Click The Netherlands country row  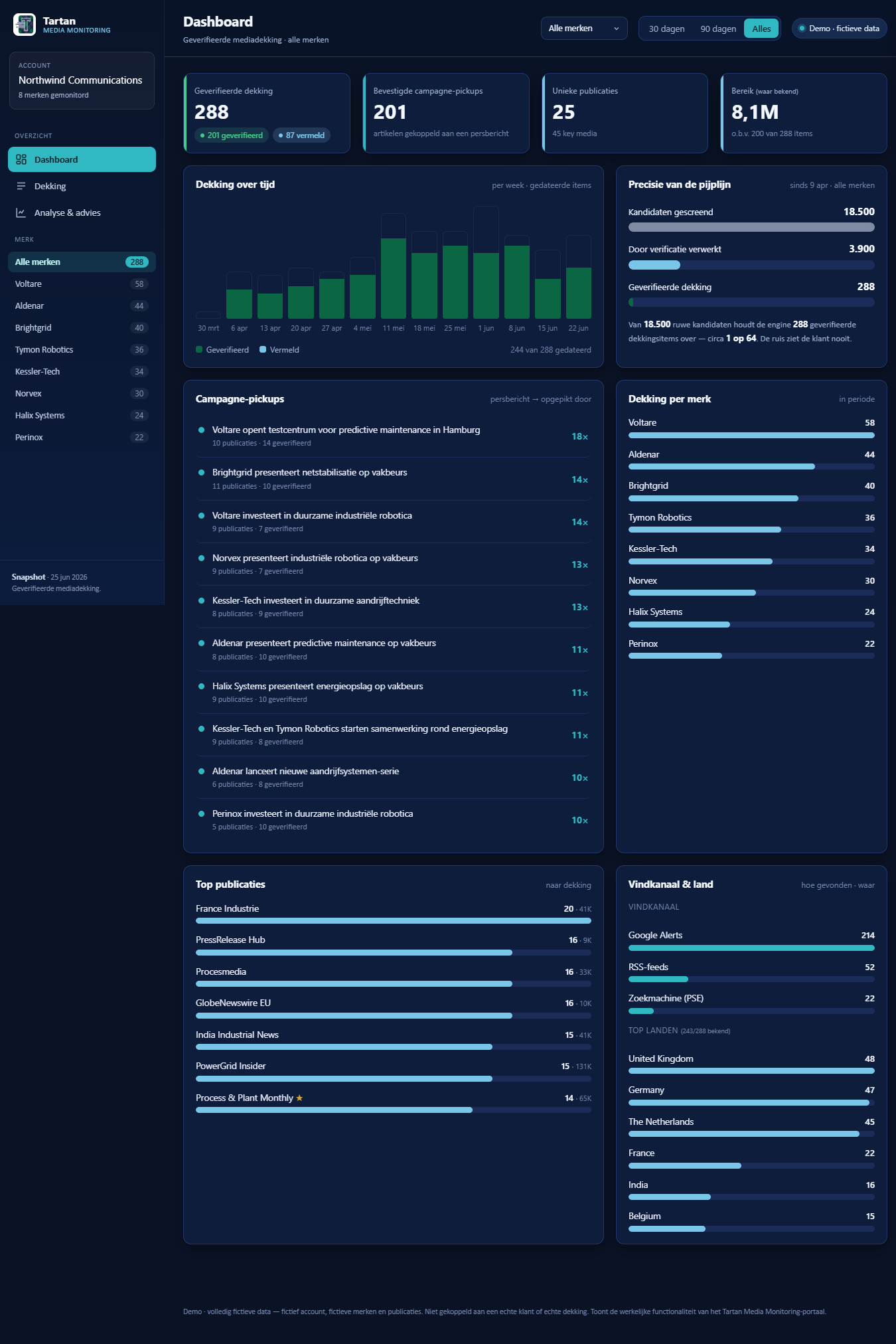pyautogui.click(x=751, y=1128)
